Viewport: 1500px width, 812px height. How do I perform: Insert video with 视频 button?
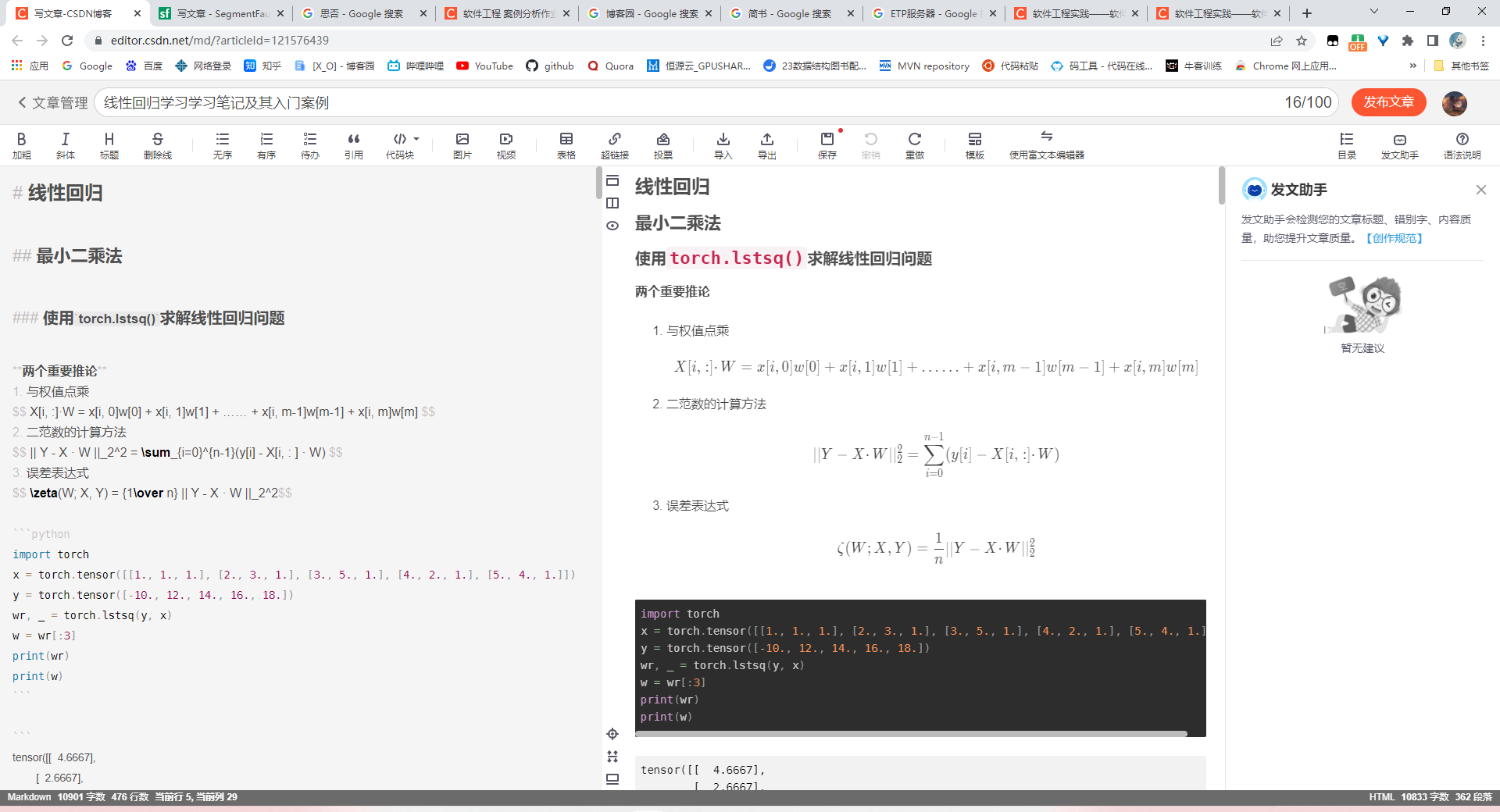tap(506, 145)
